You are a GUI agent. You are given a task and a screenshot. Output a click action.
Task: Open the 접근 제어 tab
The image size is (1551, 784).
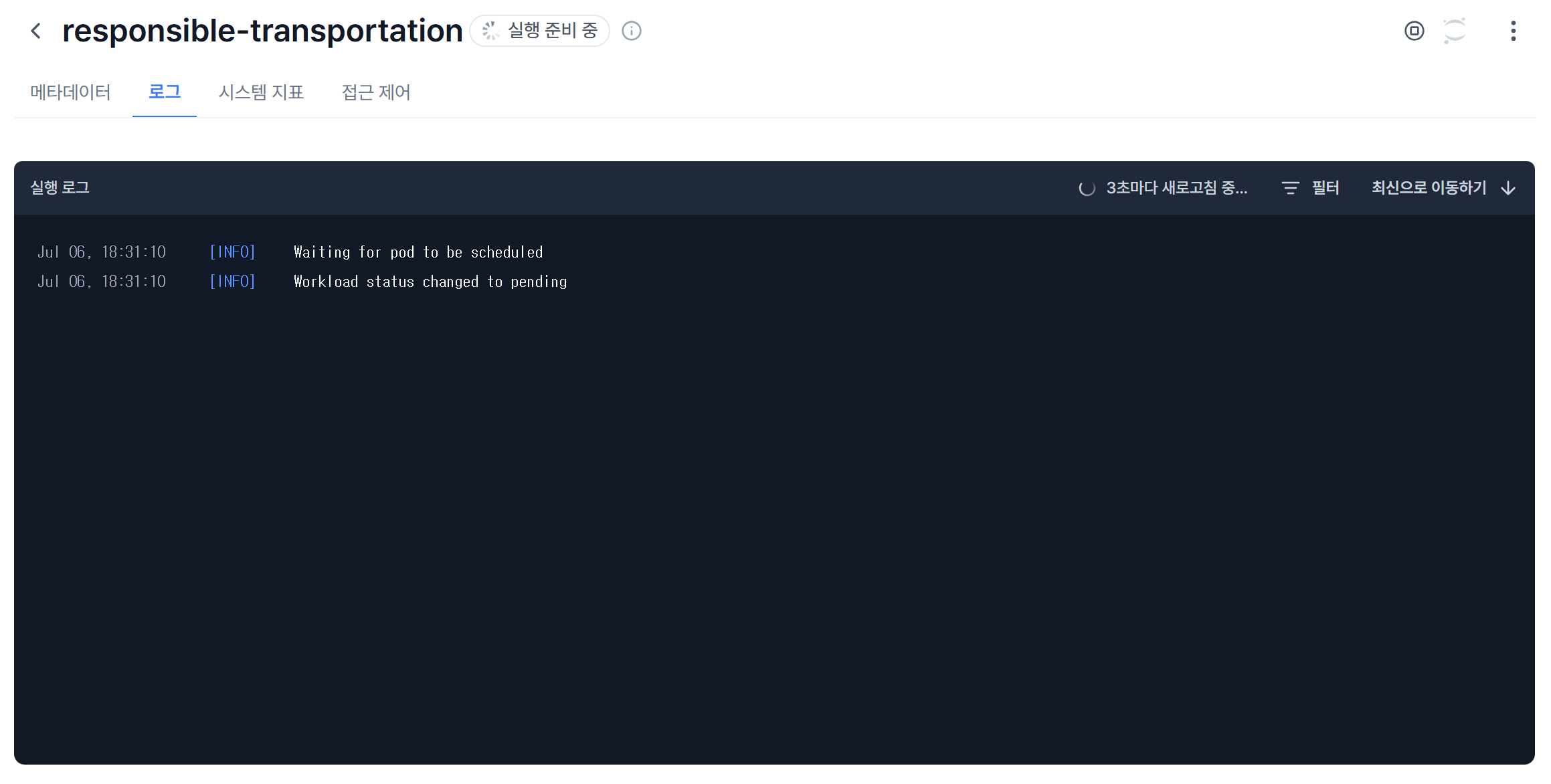pos(376,92)
